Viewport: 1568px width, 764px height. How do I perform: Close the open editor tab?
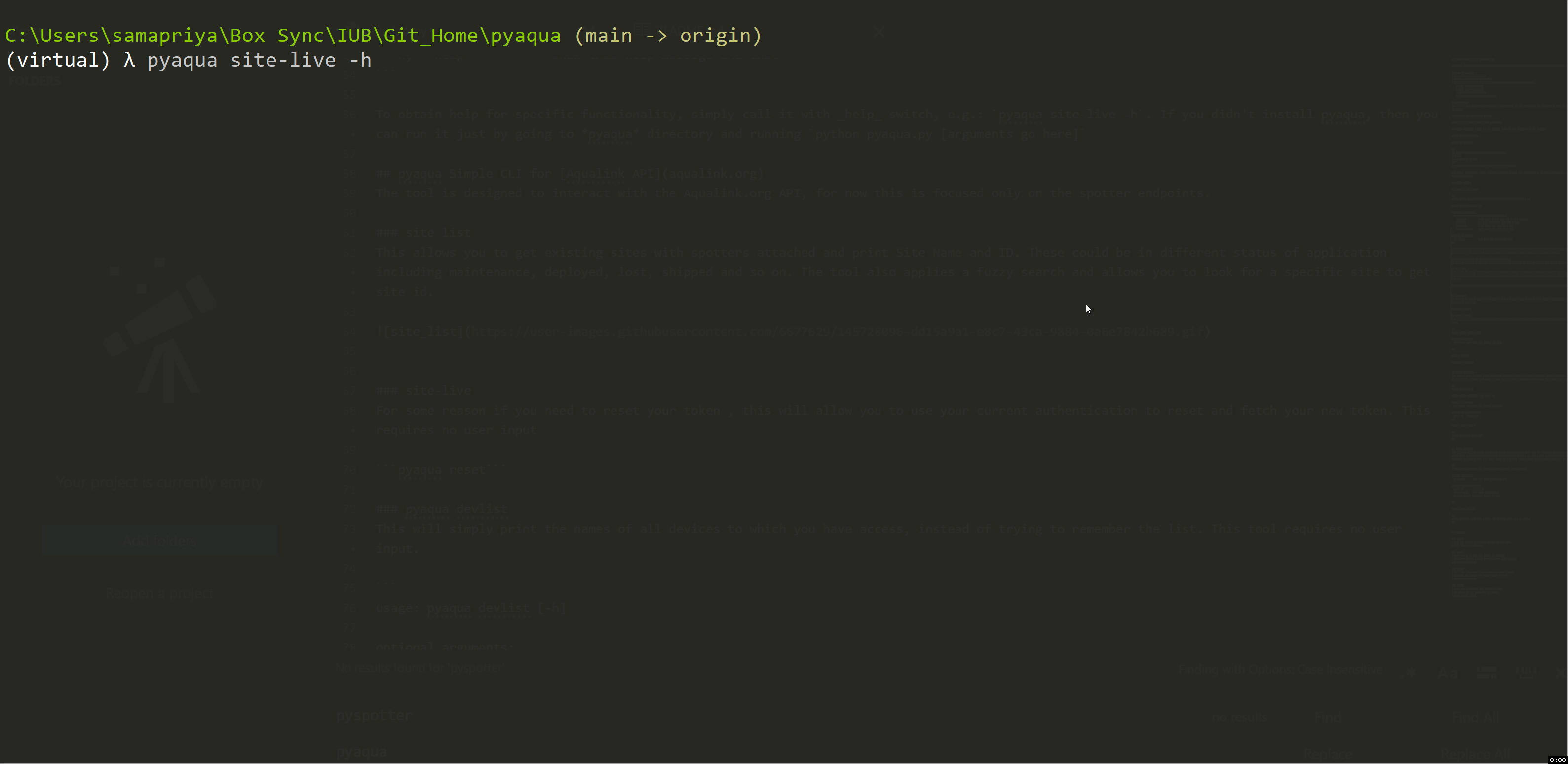pyautogui.click(x=880, y=32)
